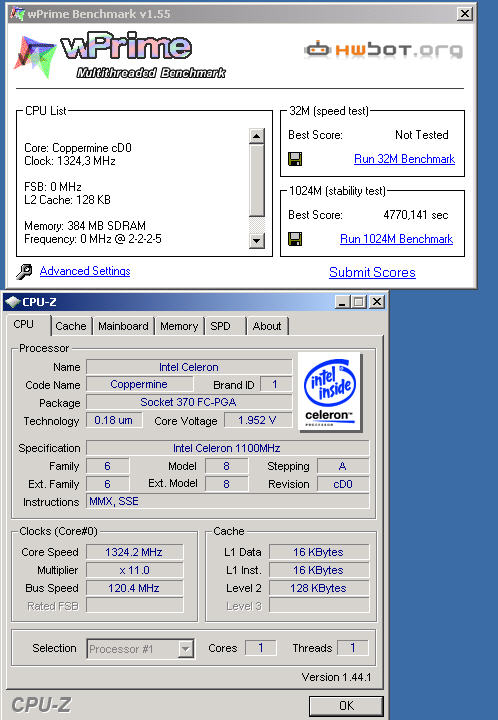Viewport: 498px width, 720px height.
Task: Click the Intel Inside Celeron logo
Action: (330, 392)
